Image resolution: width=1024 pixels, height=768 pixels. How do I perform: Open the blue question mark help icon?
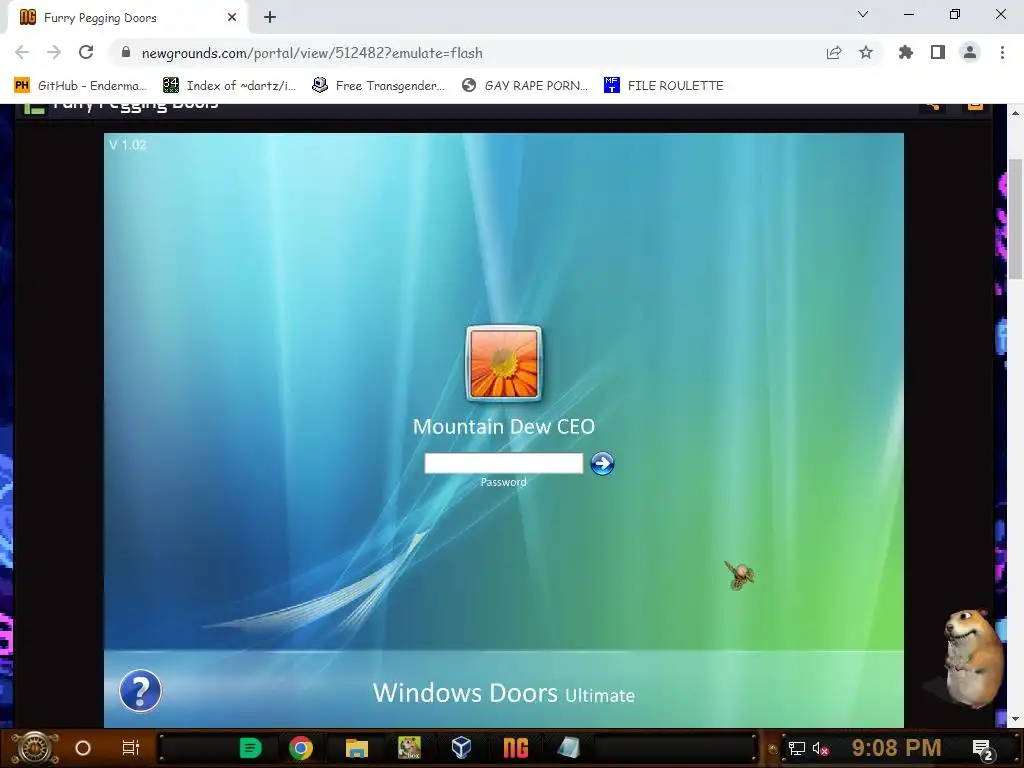pos(140,690)
